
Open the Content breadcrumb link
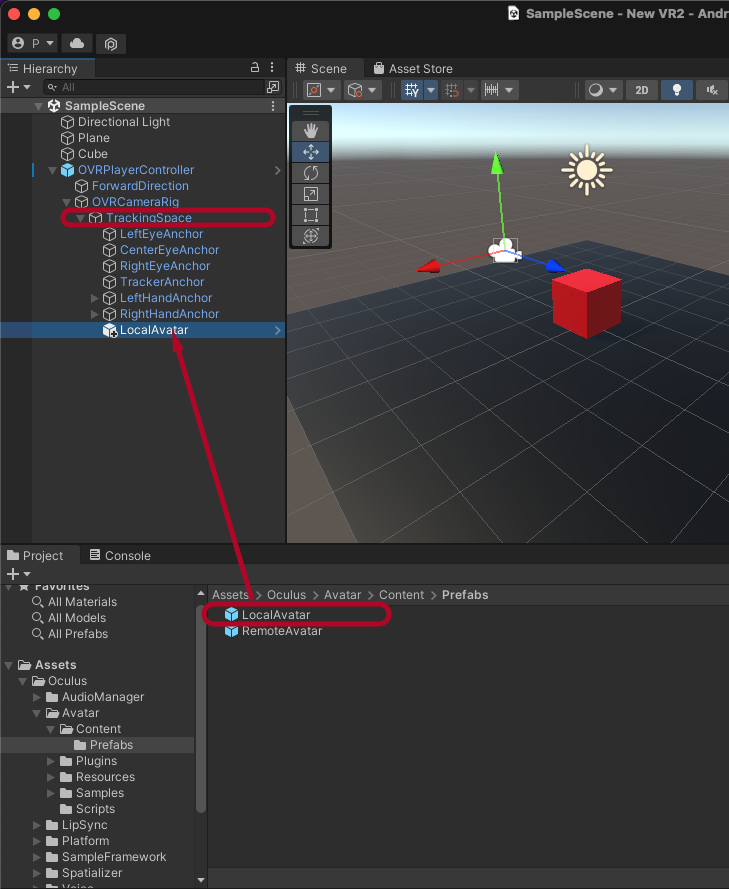(401, 595)
